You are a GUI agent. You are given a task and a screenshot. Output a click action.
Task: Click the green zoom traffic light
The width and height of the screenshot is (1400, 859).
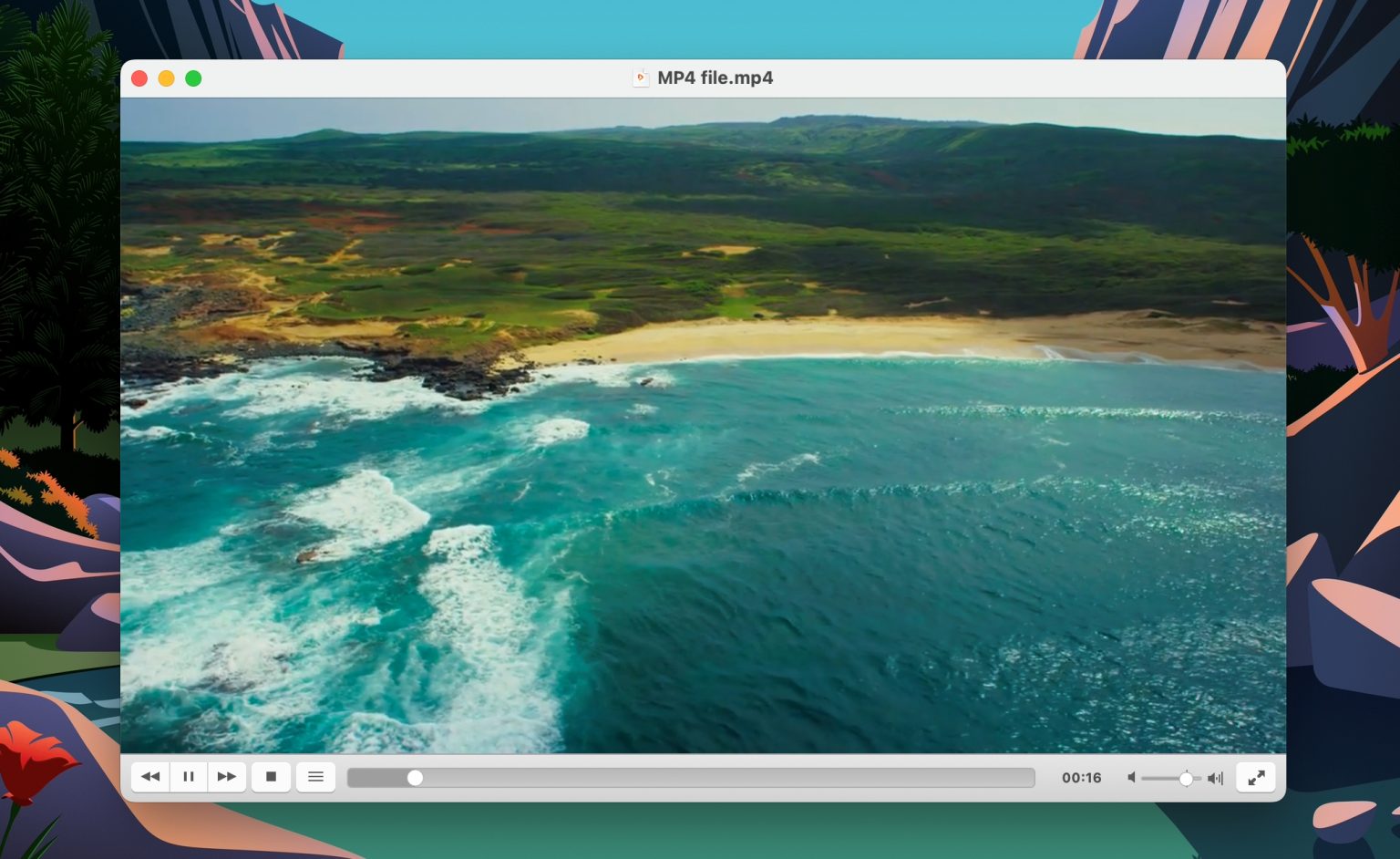point(193,78)
